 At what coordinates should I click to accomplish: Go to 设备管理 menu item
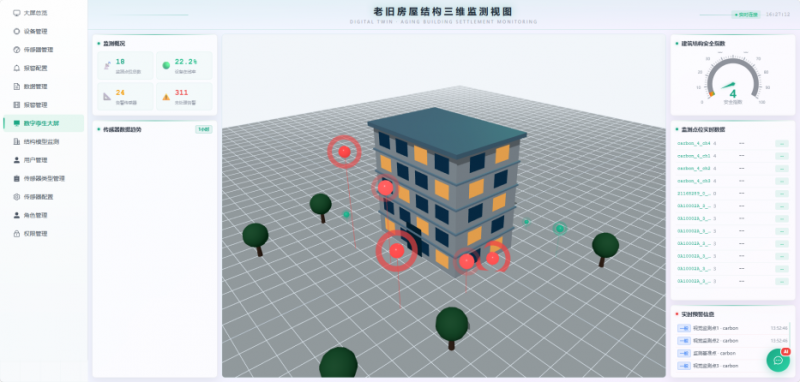coord(43,31)
